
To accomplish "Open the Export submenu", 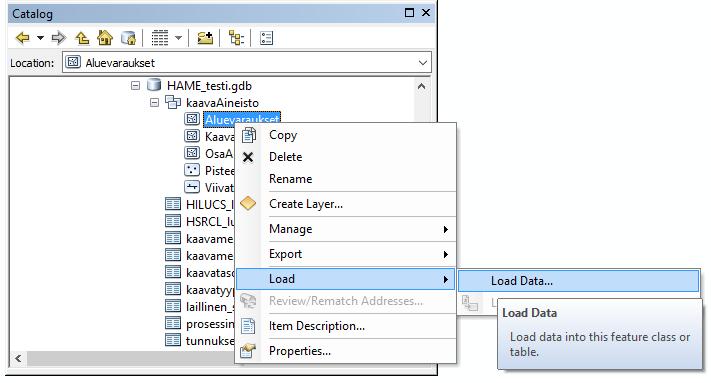I will click(346, 254).
